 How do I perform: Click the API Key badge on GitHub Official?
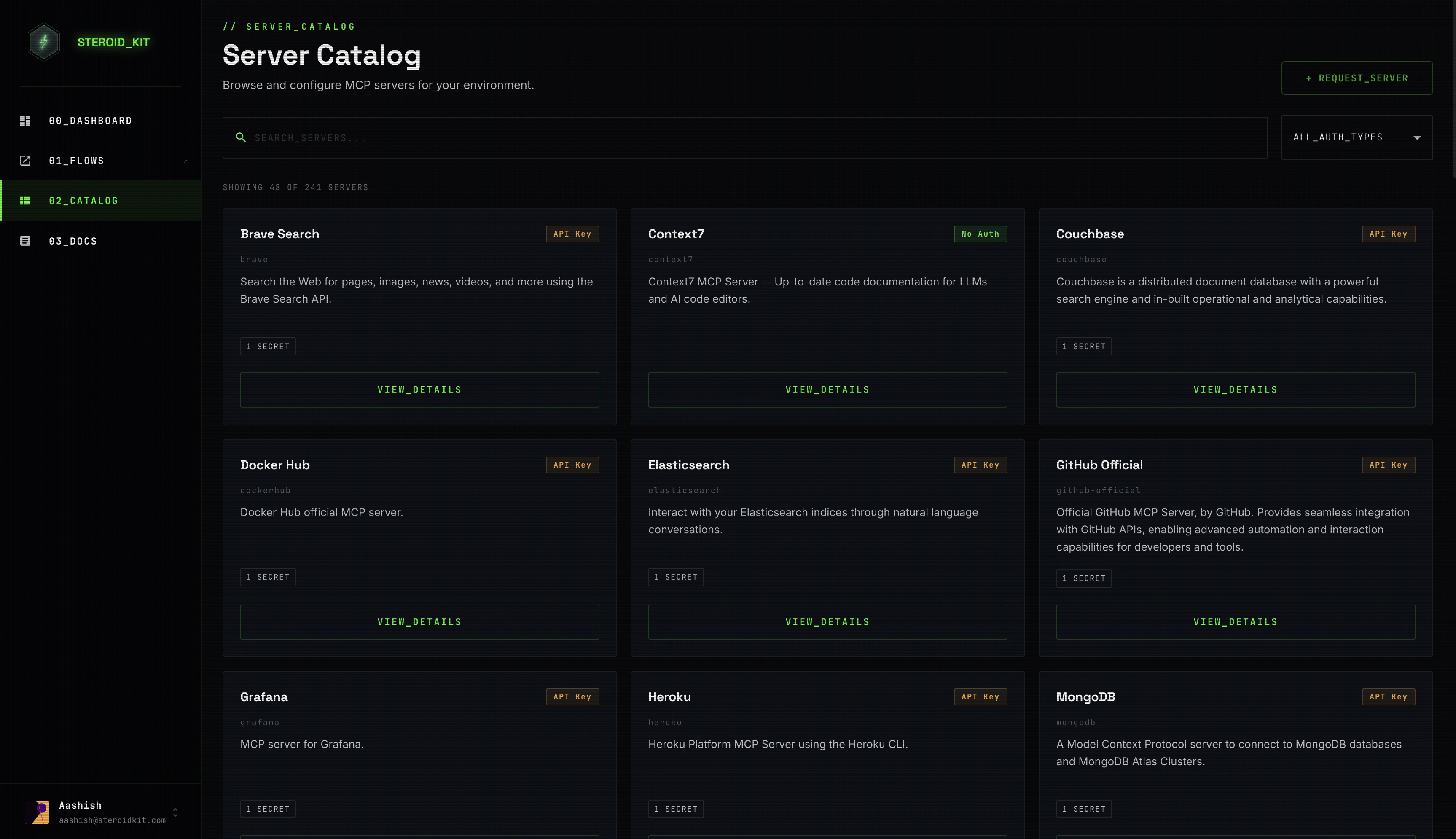pyautogui.click(x=1388, y=465)
